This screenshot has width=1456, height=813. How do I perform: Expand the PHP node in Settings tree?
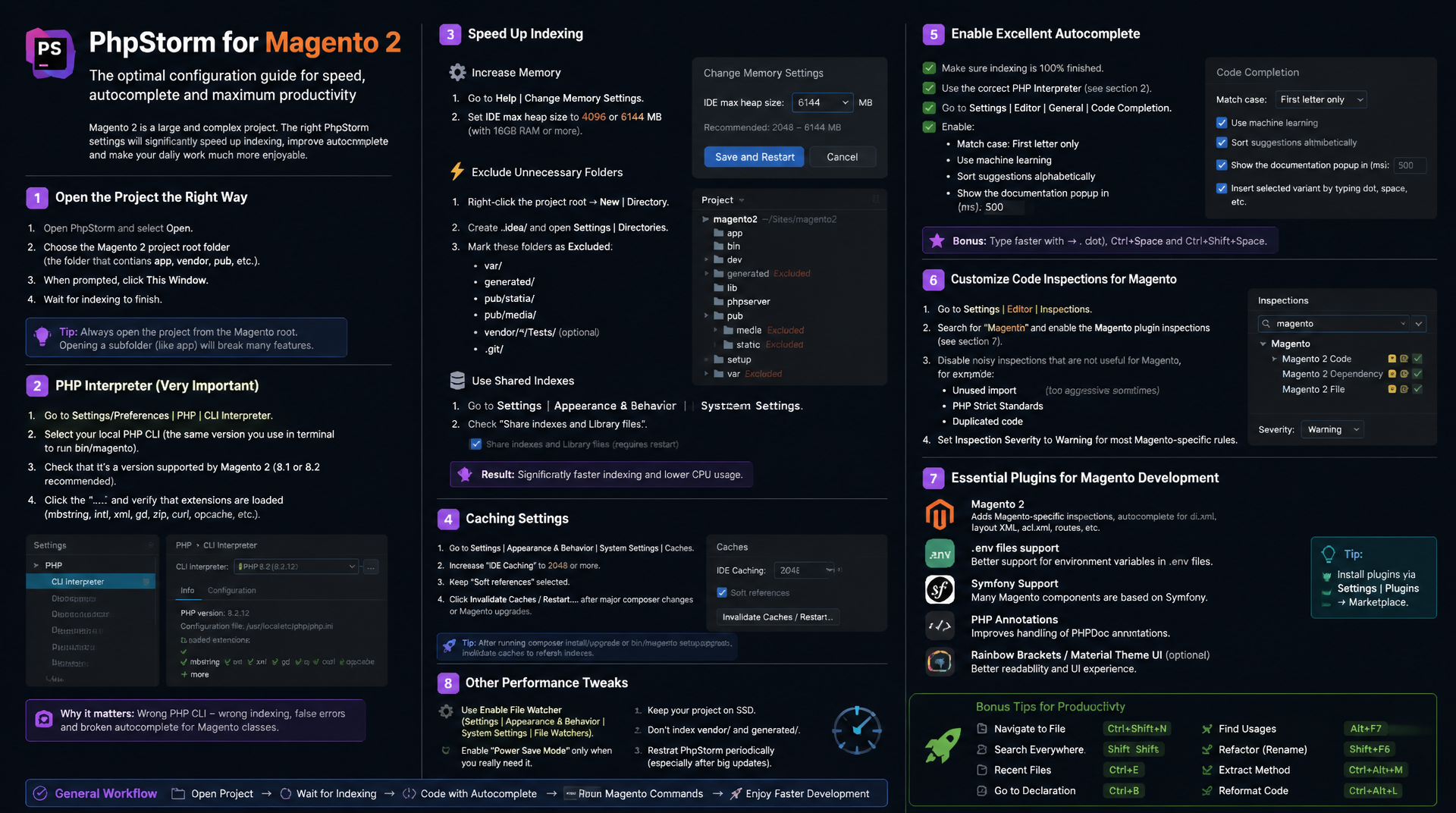click(x=36, y=565)
